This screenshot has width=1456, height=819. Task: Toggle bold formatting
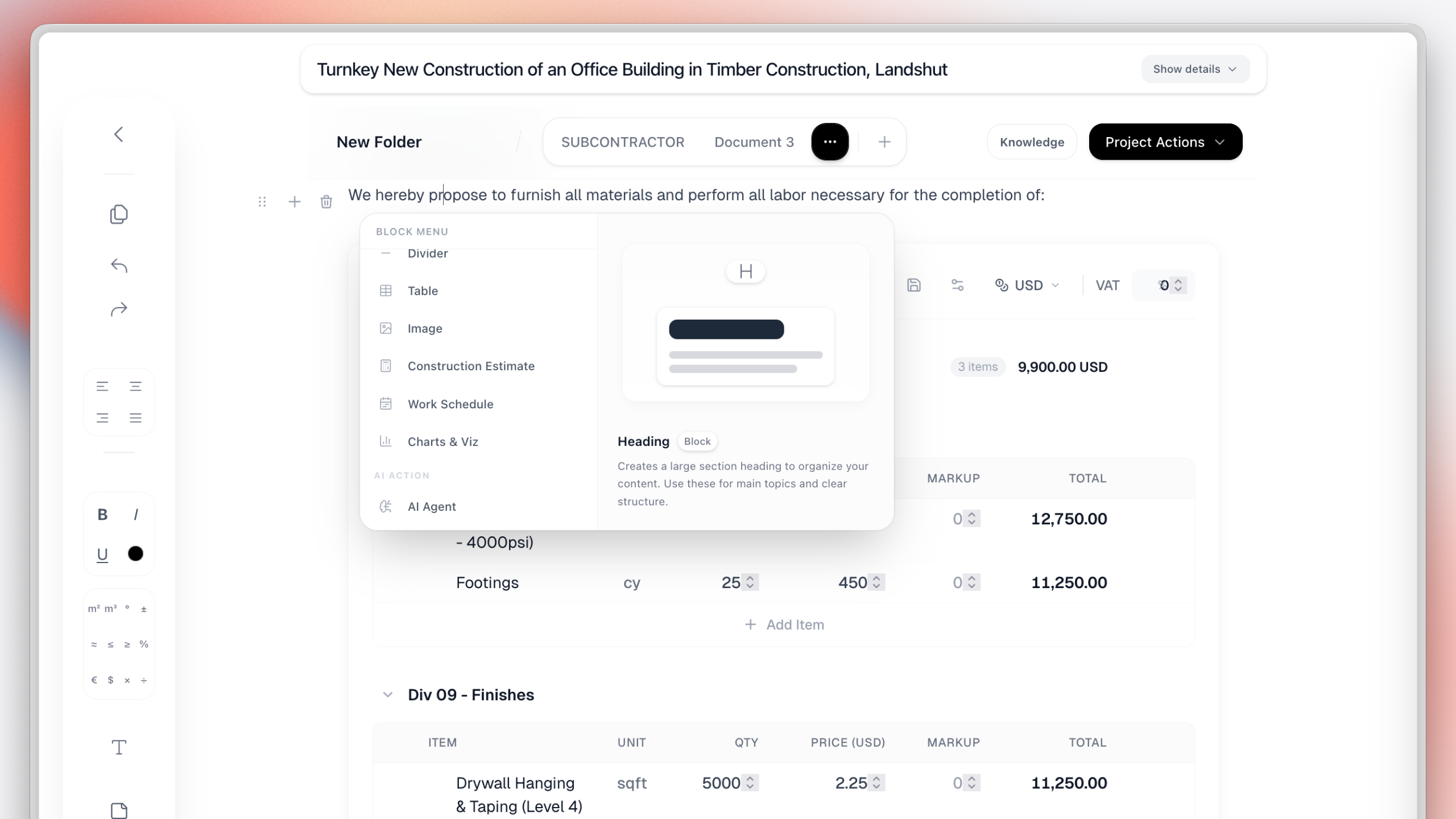click(x=102, y=514)
